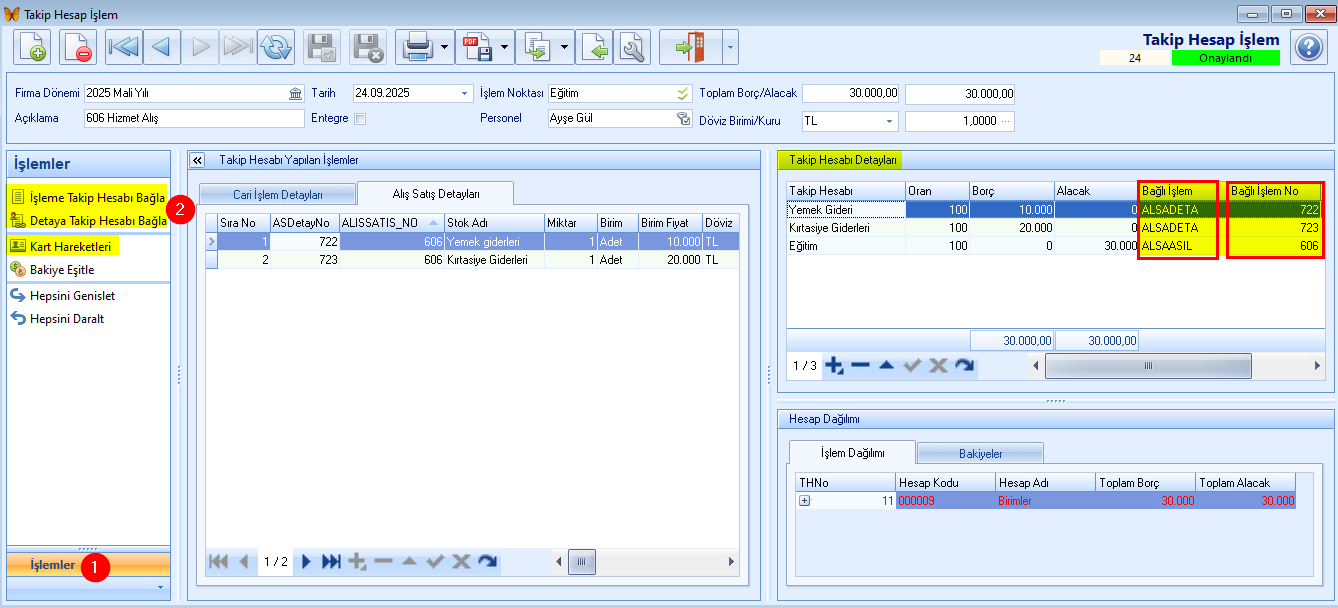Viewport: 1338px width, 608px height.
Task: Click the exit door icon
Action: (689, 47)
